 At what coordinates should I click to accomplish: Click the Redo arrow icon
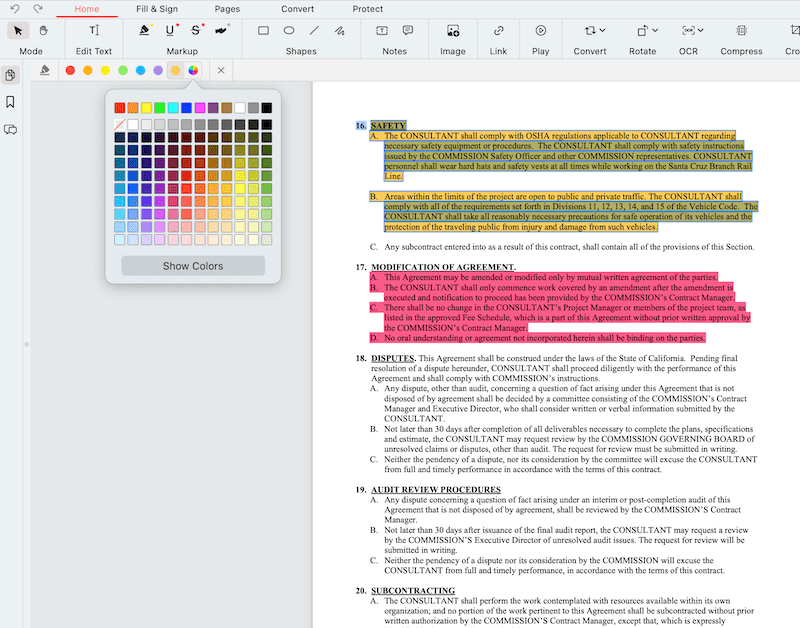click(x=38, y=9)
